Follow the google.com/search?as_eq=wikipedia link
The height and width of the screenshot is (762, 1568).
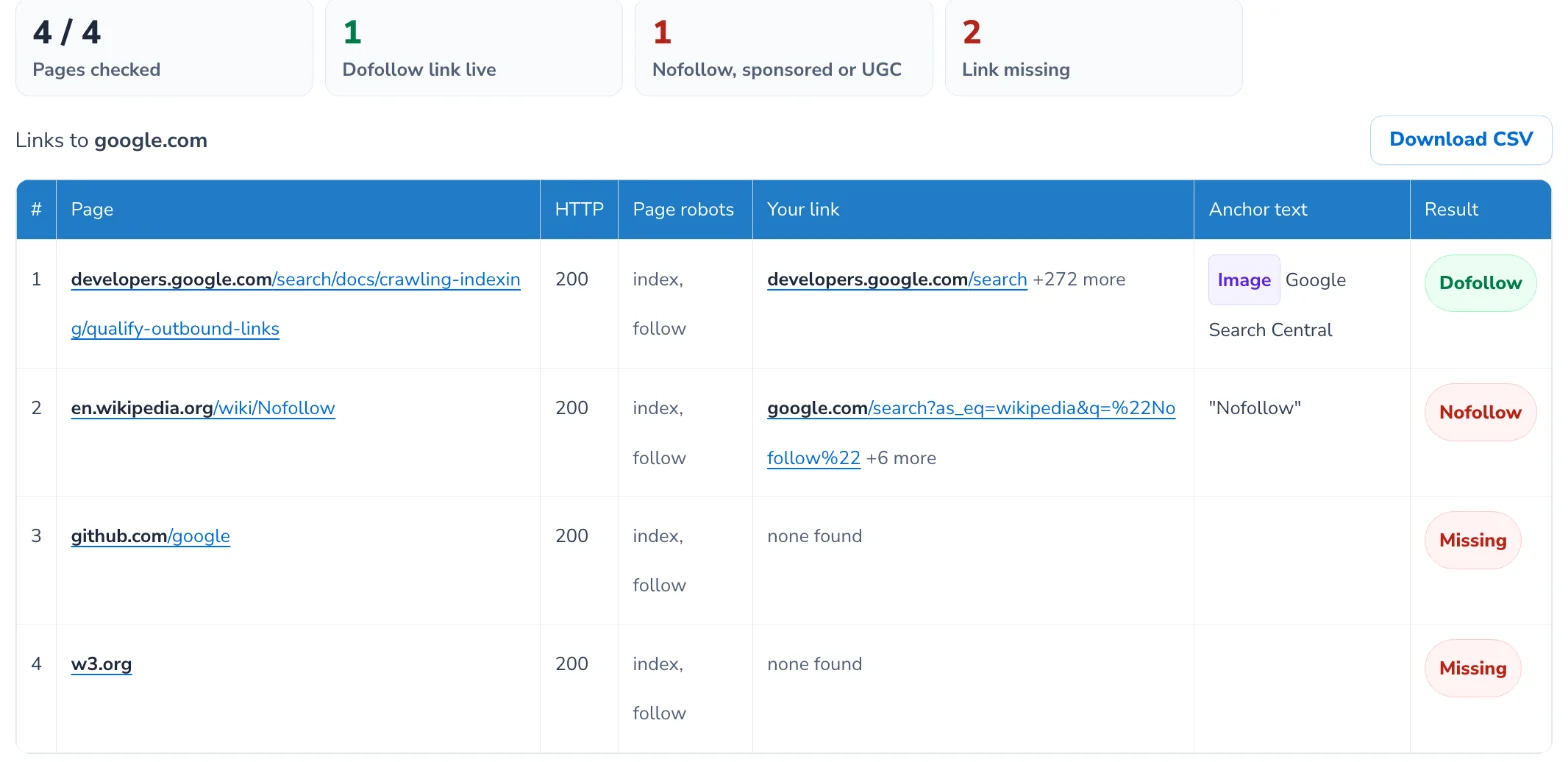tap(971, 433)
